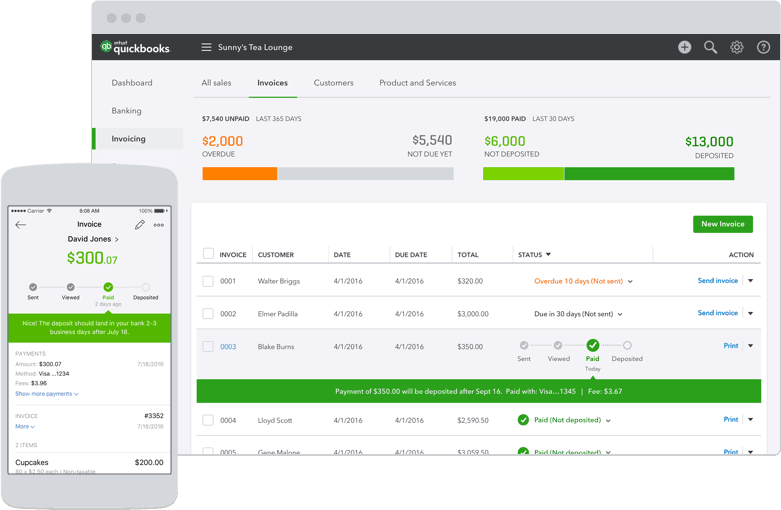Expand the Overdue 10 days status chevron
This screenshot has width=781, height=510.
pos(630,281)
